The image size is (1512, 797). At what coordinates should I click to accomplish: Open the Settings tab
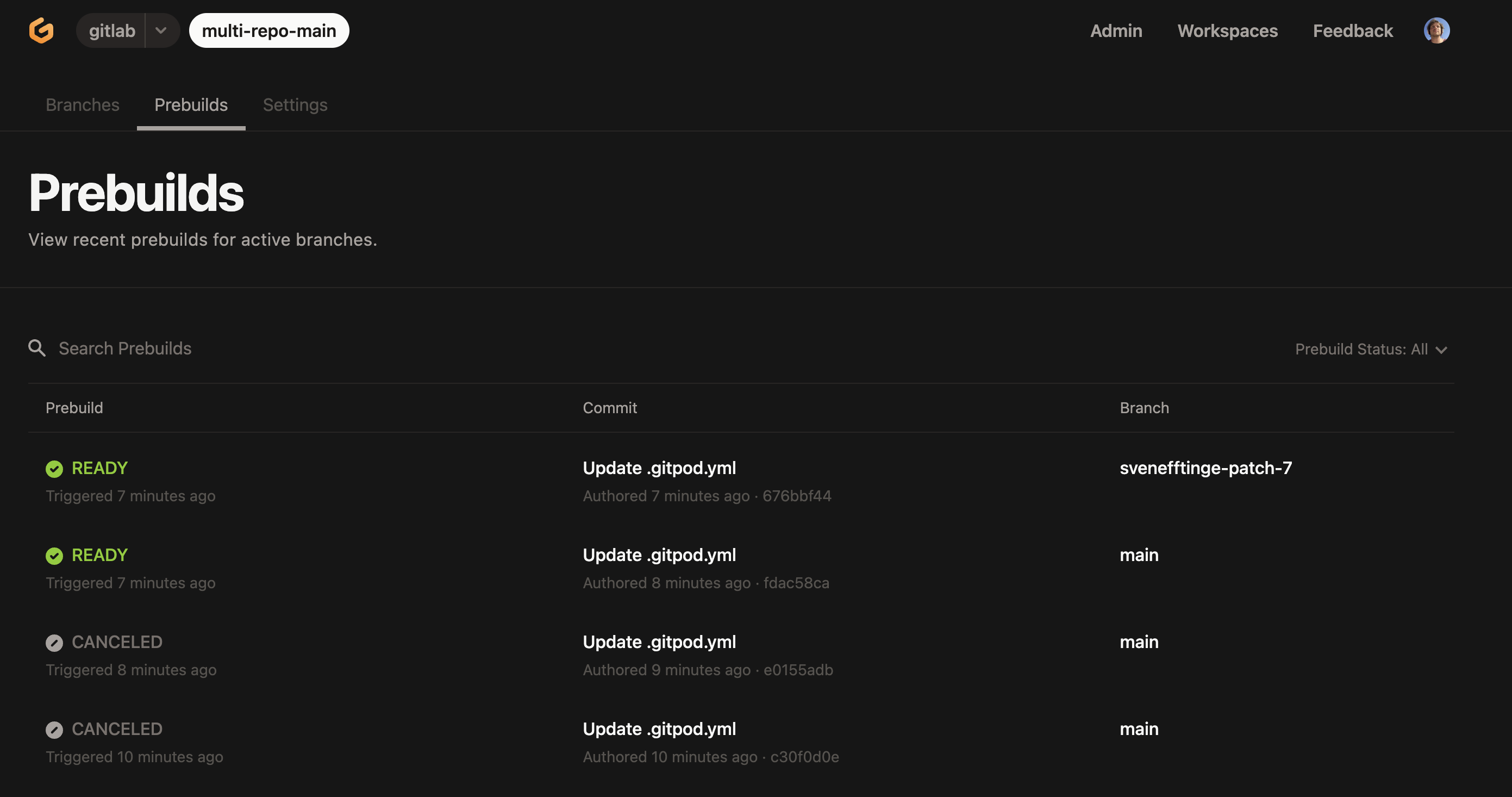point(295,104)
